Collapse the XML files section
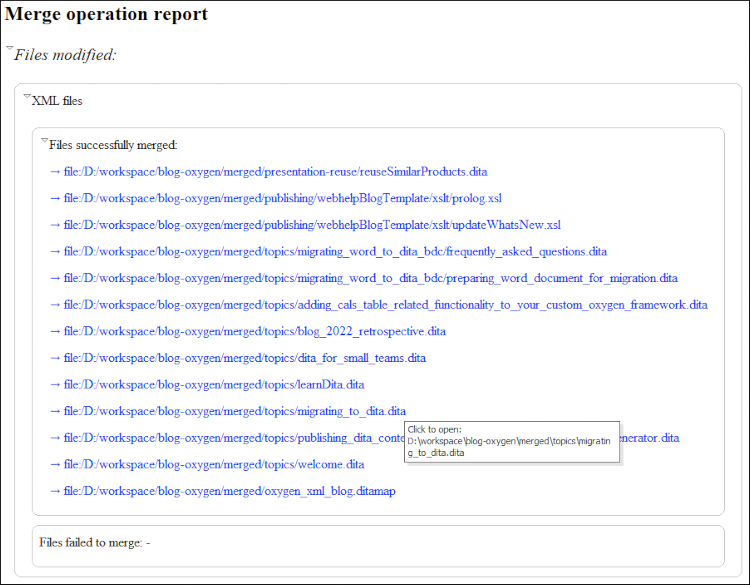Screen dimensions: 750x585 27,97
